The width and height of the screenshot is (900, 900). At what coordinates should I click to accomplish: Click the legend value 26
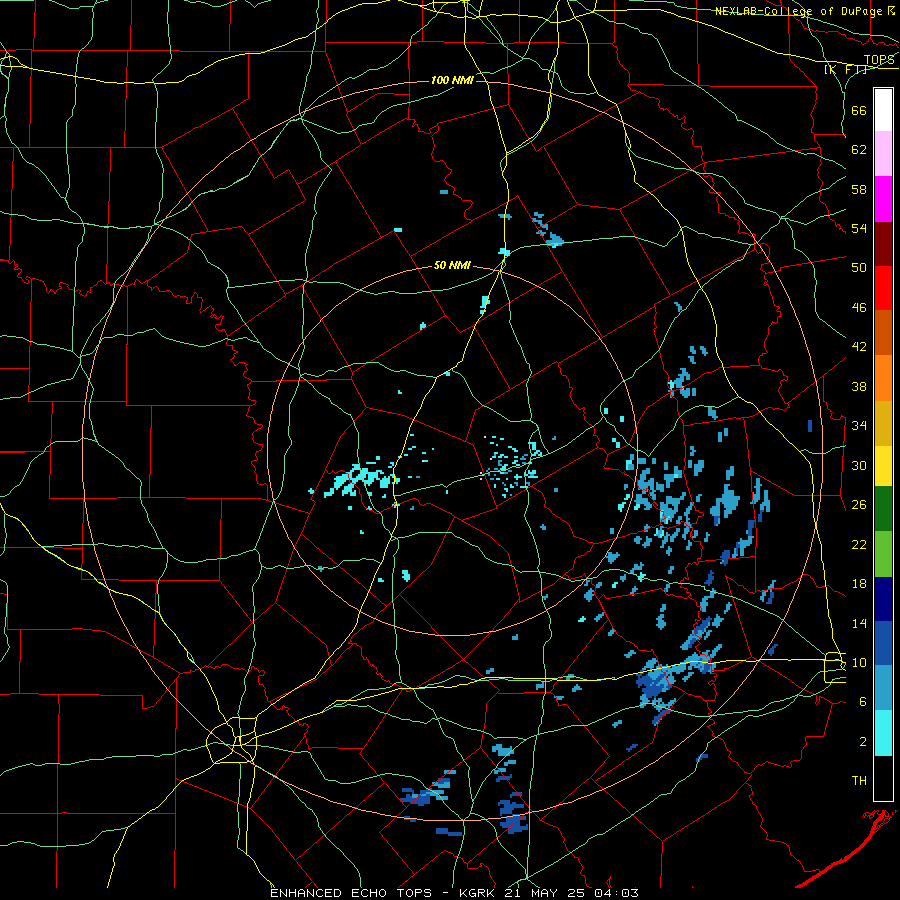pyautogui.click(x=859, y=505)
